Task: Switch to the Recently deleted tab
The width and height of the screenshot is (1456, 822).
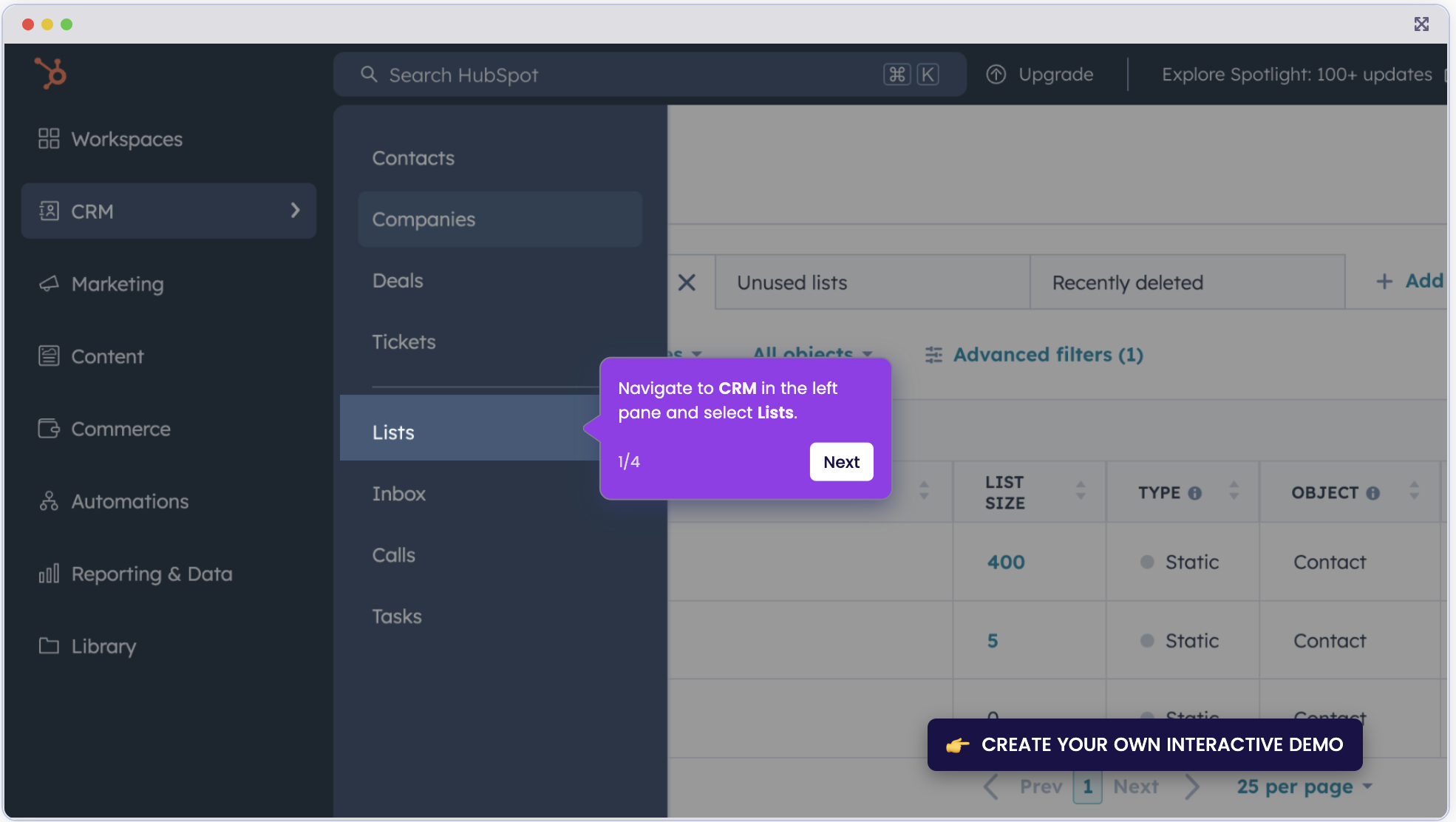Action: [x=1127, y=282]
